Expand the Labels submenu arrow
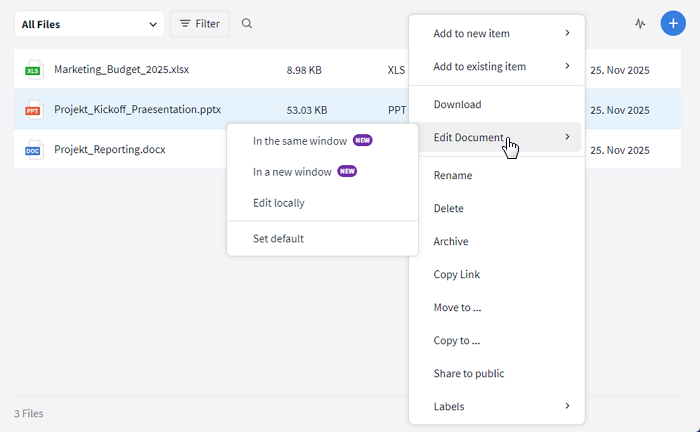Image resolution: width=700 pixels, height=432 pixels. [567, 406]
